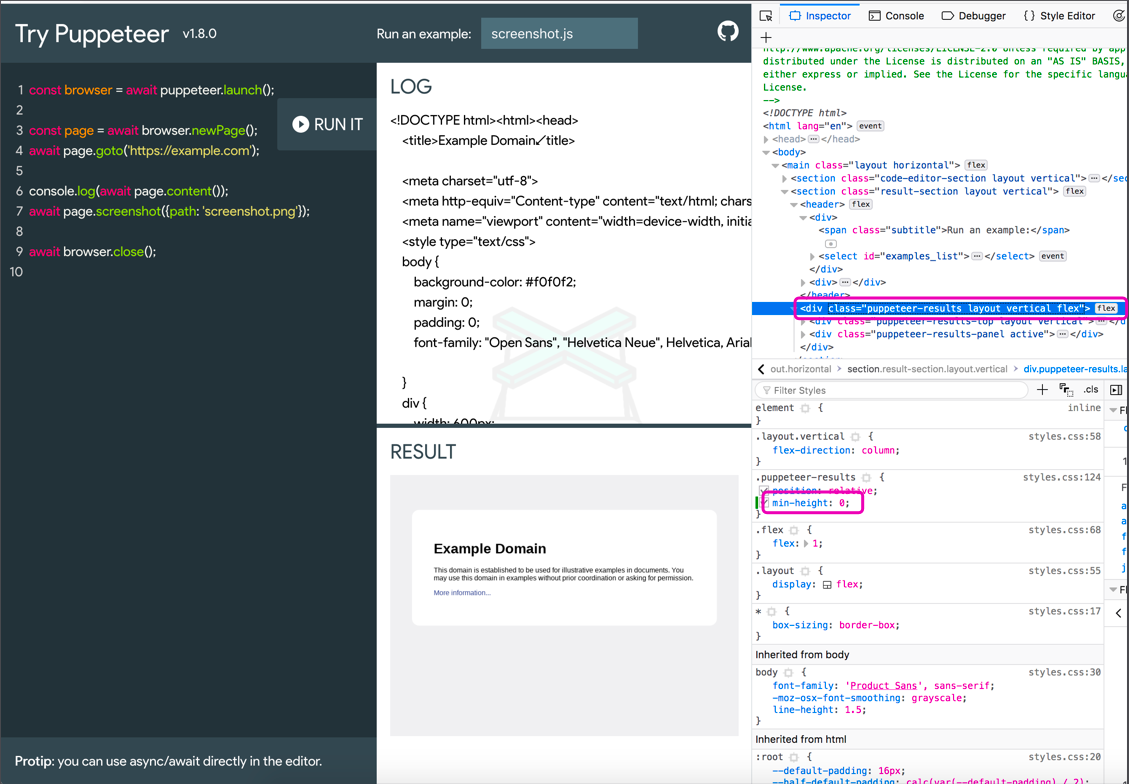The height and width of the screenshot is (784, 1129).
Task: Click ellipsis badge in examples_list select
Action: pyautogui.click(x=976, y=256)
